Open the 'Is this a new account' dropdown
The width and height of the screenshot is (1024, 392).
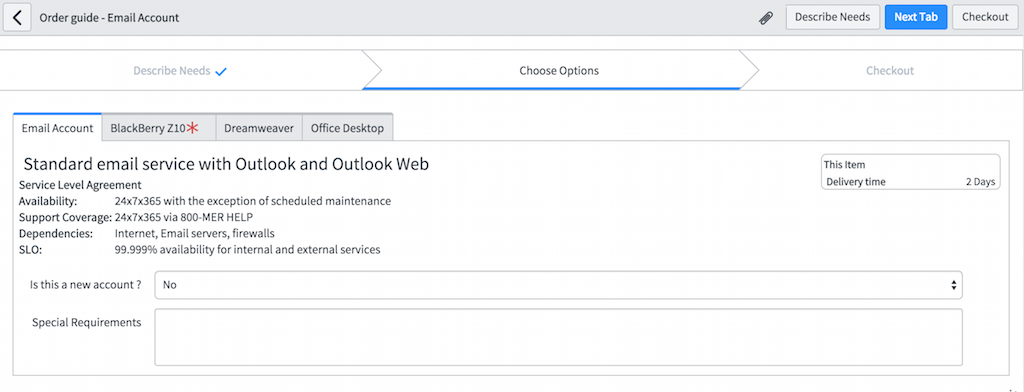(x=558, y=285)
